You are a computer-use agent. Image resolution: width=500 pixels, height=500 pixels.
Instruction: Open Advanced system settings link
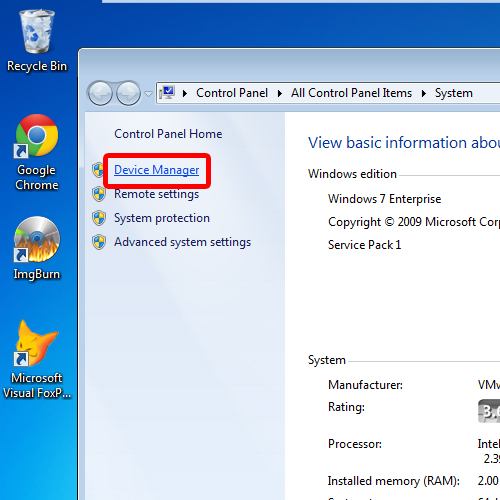(x=182, y=242)
